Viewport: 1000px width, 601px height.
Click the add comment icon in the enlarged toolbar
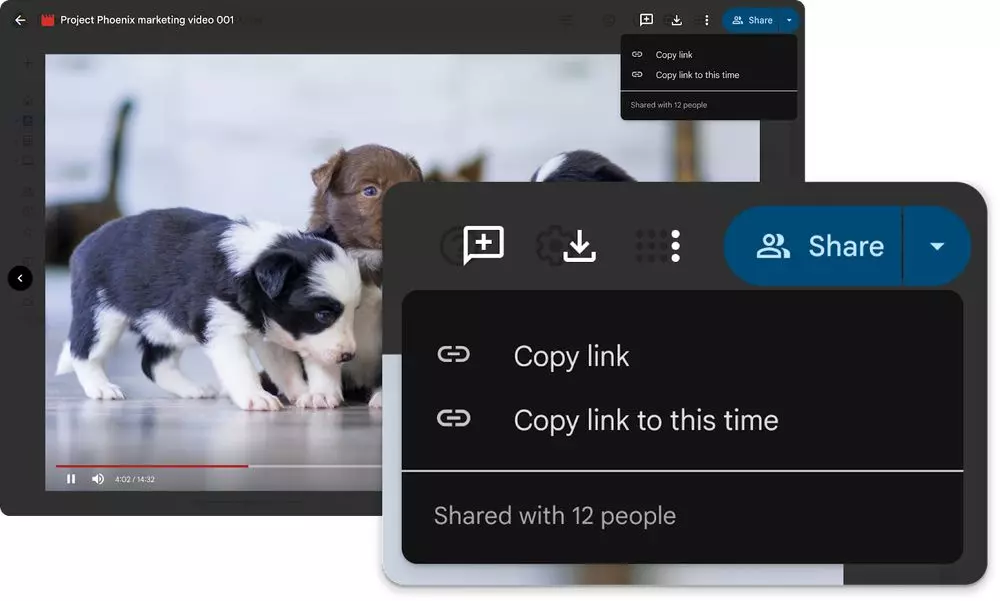coord(484,245)
